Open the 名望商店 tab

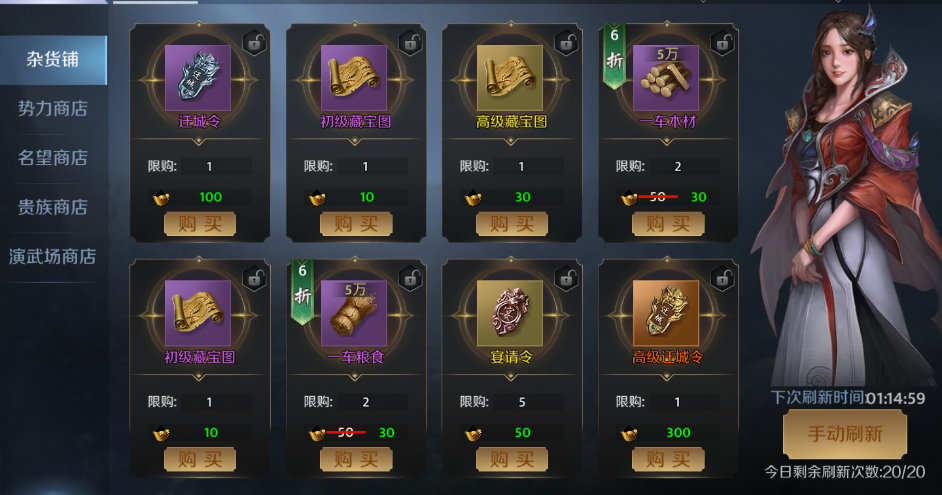coord(53,158)
